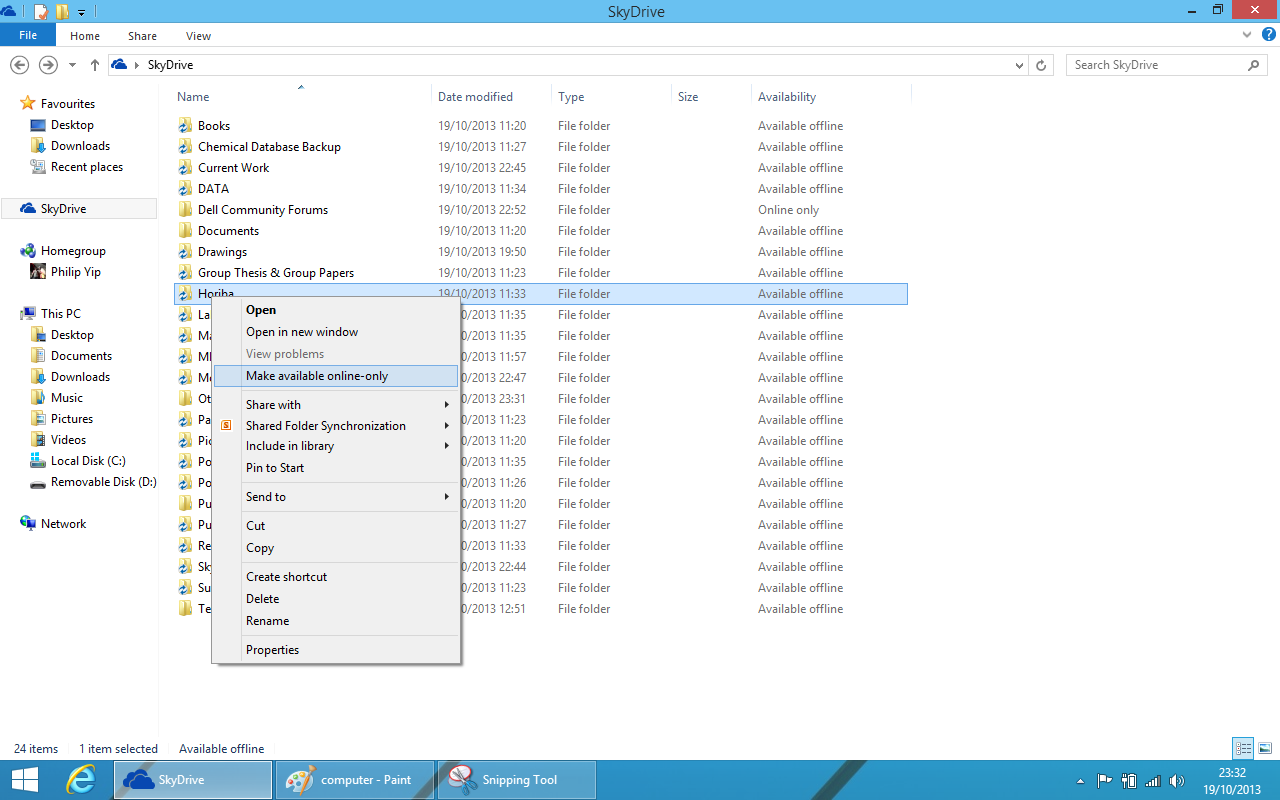This screenshot has width=1280, height=800.
Task: Expand the ribbon with the chevron
Action: pyautogui.click(x=1246, y=35)
